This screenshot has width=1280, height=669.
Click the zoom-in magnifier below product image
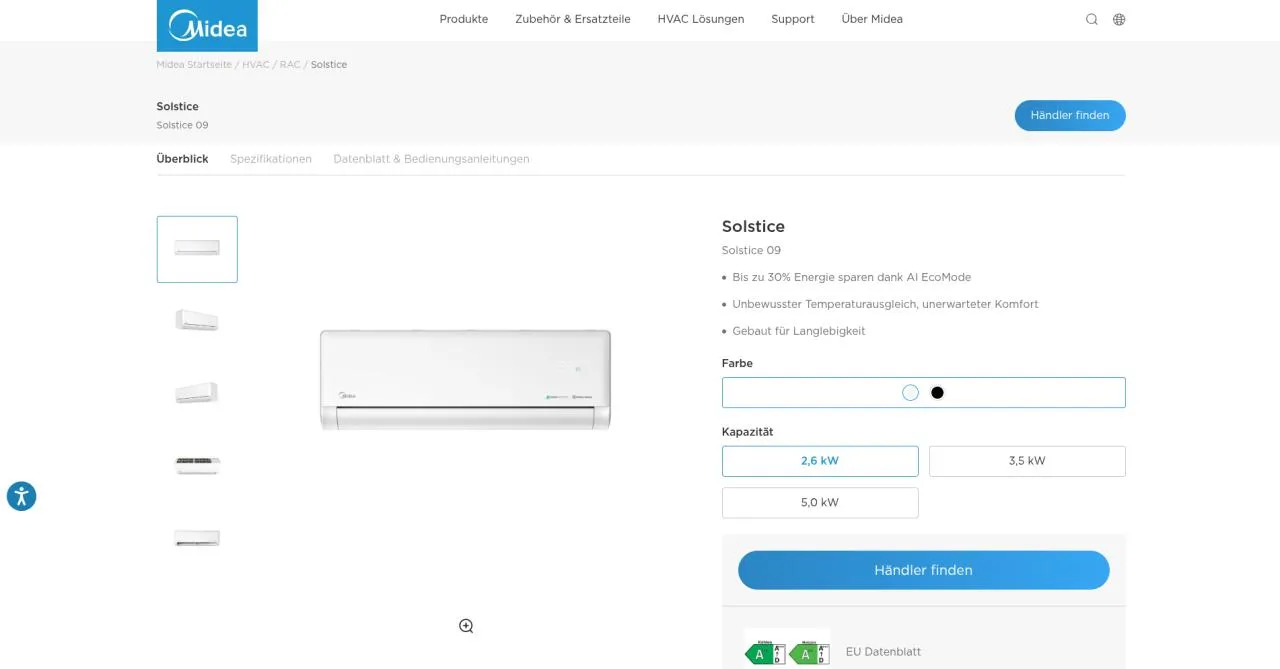(x=466, y=626)
